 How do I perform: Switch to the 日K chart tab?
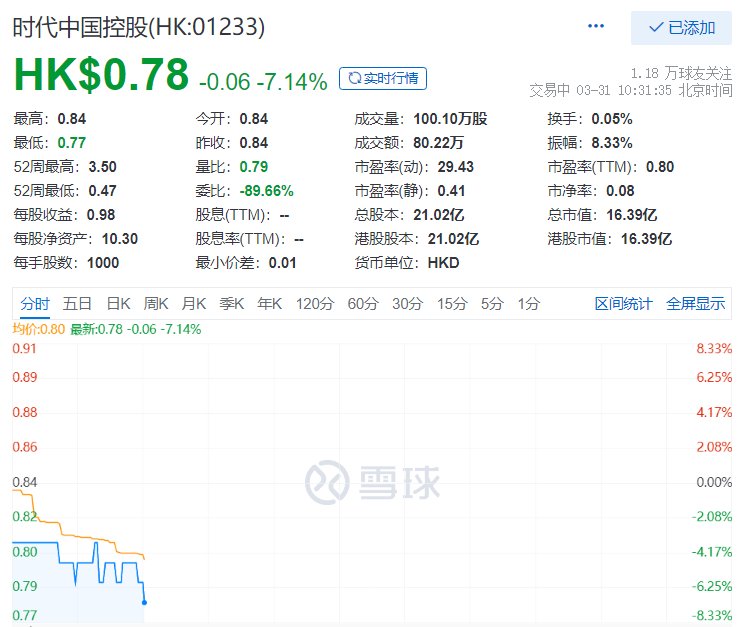[118, 303]
